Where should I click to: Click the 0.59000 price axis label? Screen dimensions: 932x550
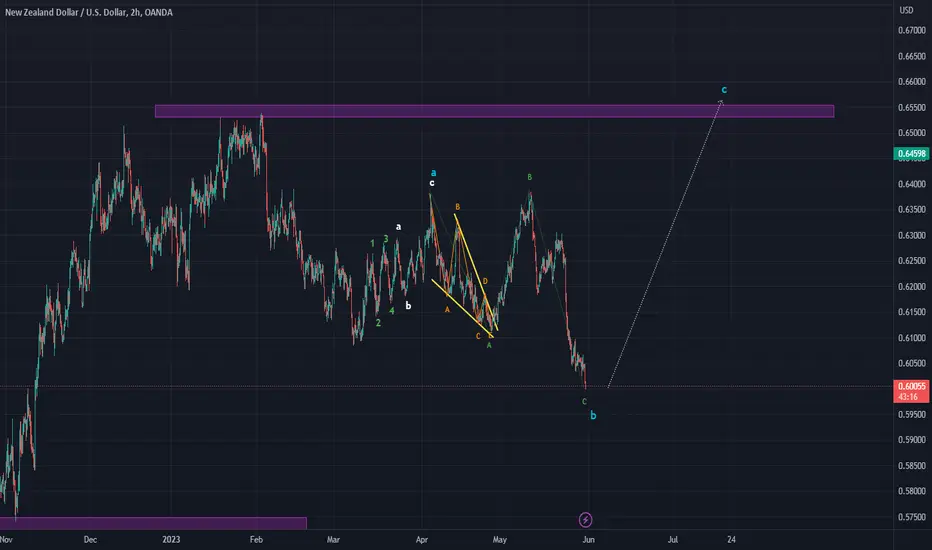coord(912,440)
